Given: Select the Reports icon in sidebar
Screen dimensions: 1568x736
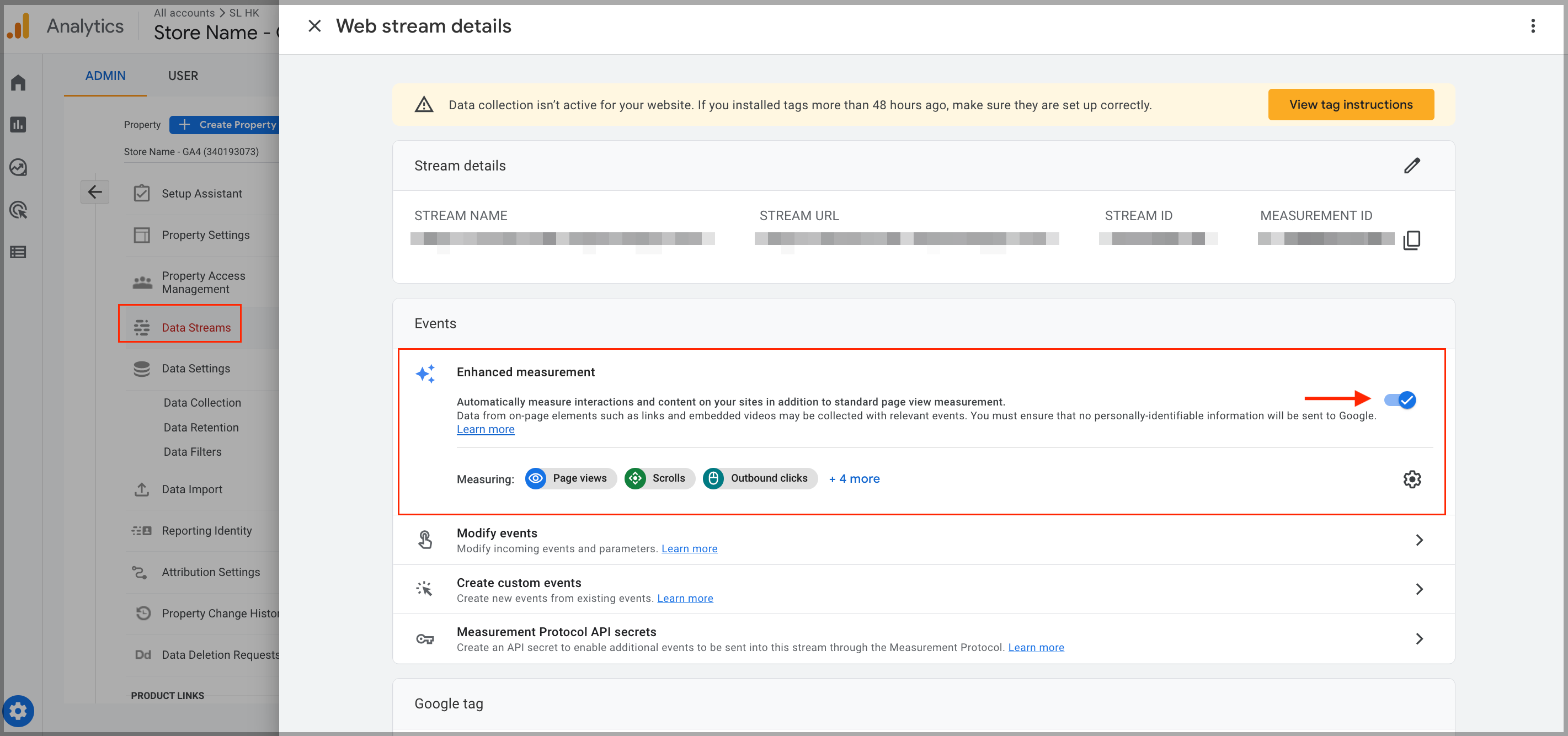Looking at the screenshot, I should (x=18, y=124).
